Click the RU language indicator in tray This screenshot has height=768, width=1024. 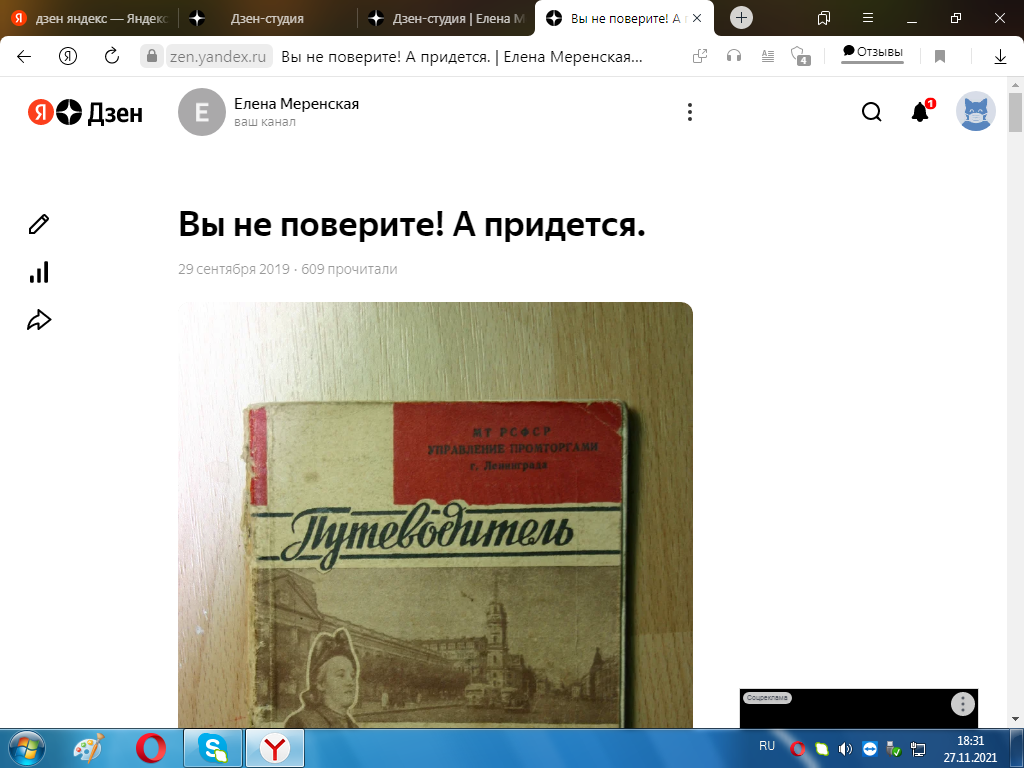(x=767, y=746)
